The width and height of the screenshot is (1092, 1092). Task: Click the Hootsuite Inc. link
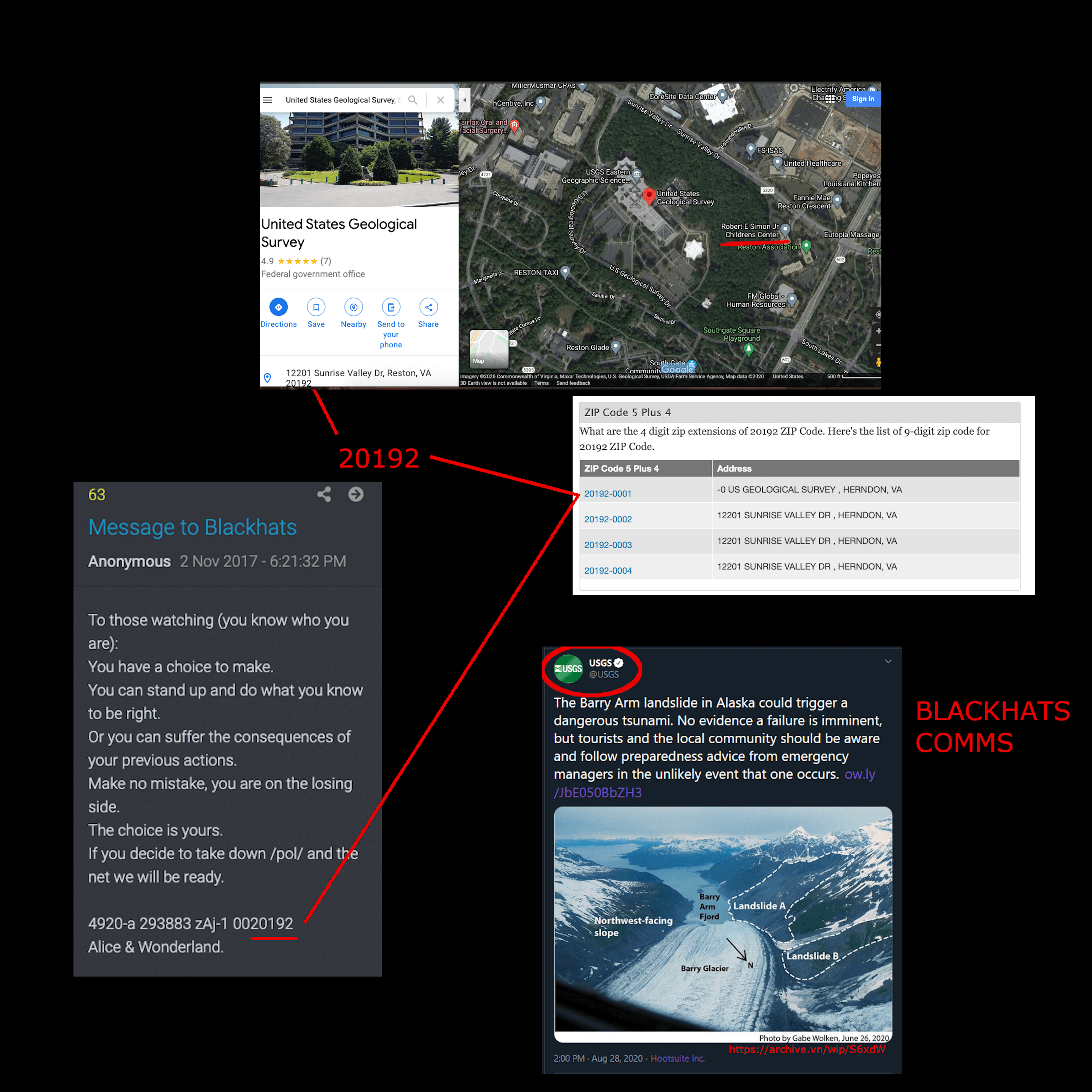[677, 1058]
